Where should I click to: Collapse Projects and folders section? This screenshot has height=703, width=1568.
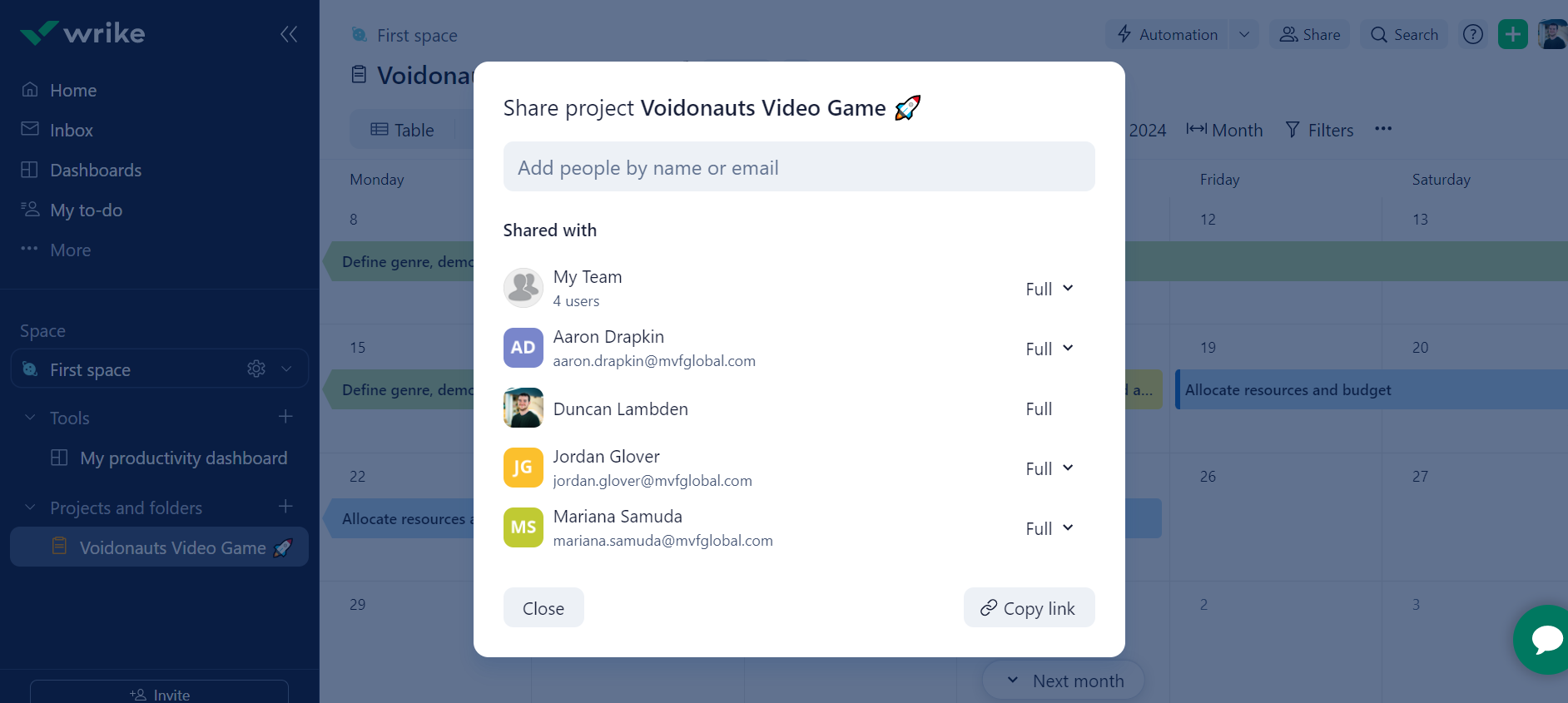tap(30, 507)
